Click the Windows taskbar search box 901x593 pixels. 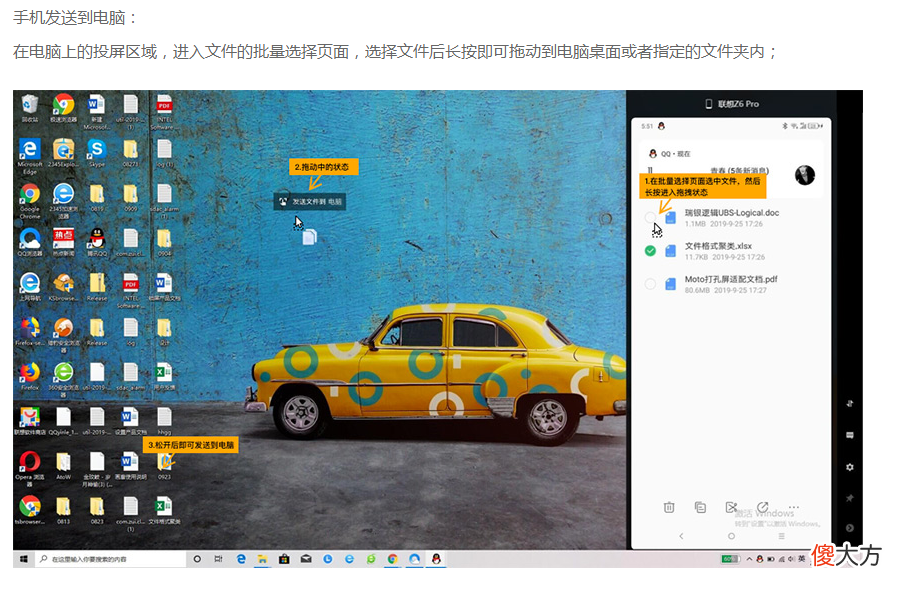point(111,559)
